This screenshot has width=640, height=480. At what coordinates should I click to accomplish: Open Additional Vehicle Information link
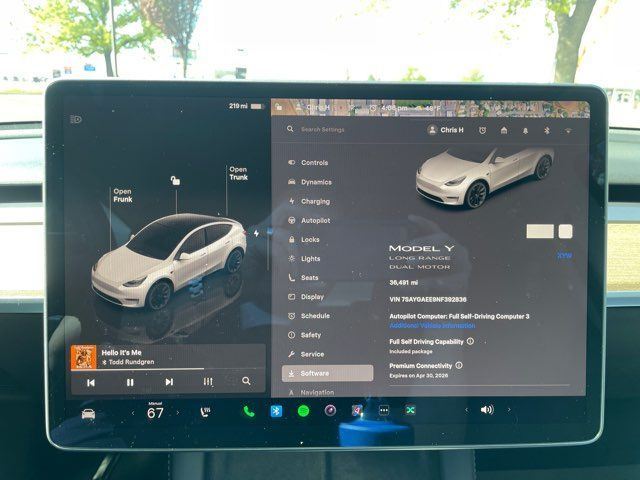[432, 325]
